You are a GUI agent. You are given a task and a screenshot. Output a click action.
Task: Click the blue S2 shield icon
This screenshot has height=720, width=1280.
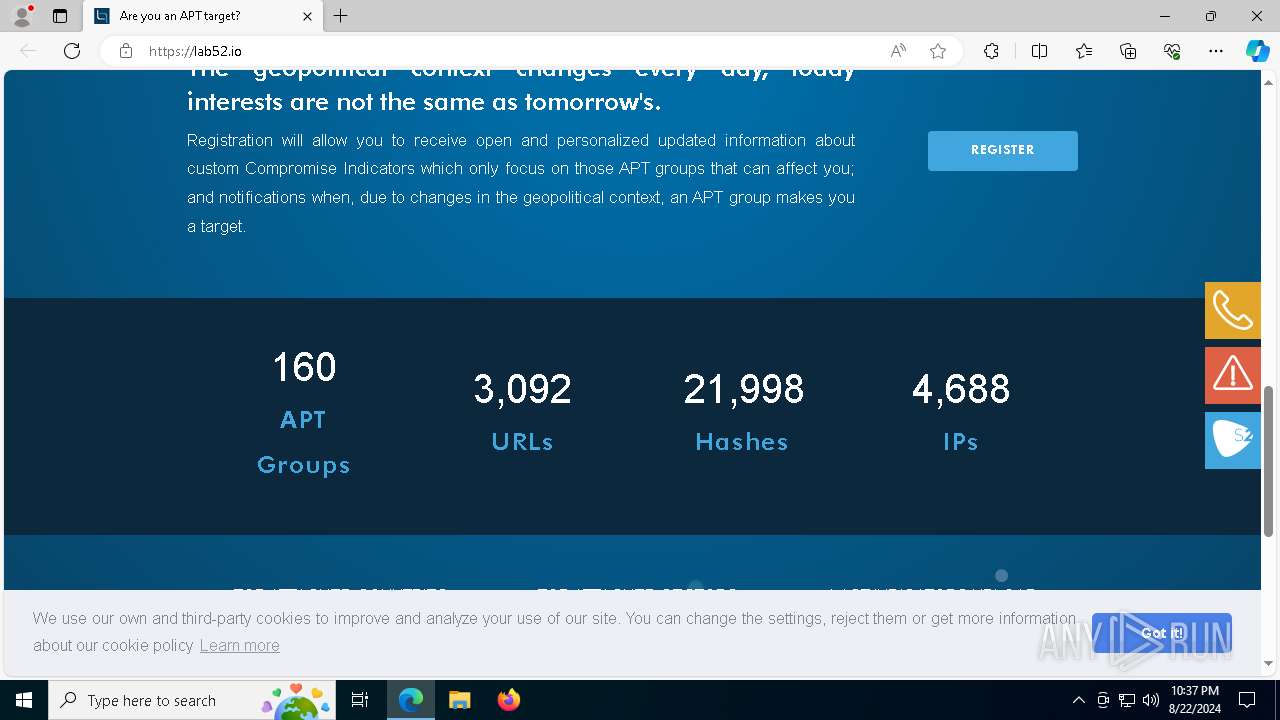[1233, 440]
